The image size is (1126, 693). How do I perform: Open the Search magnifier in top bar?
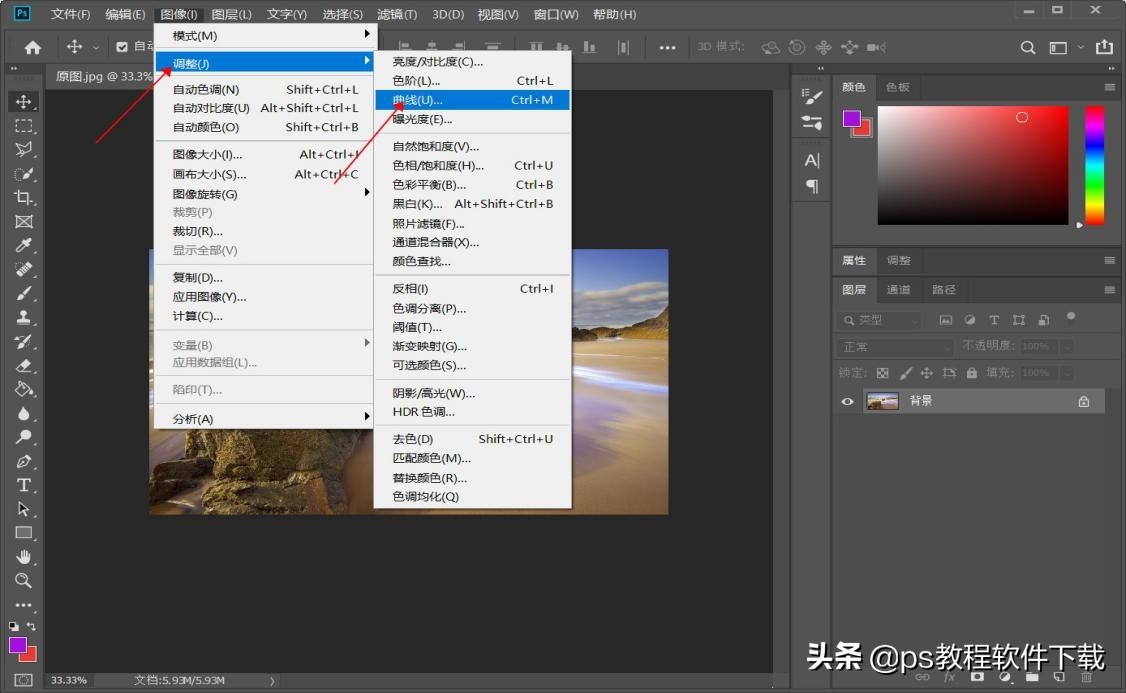pos(1028,47)
